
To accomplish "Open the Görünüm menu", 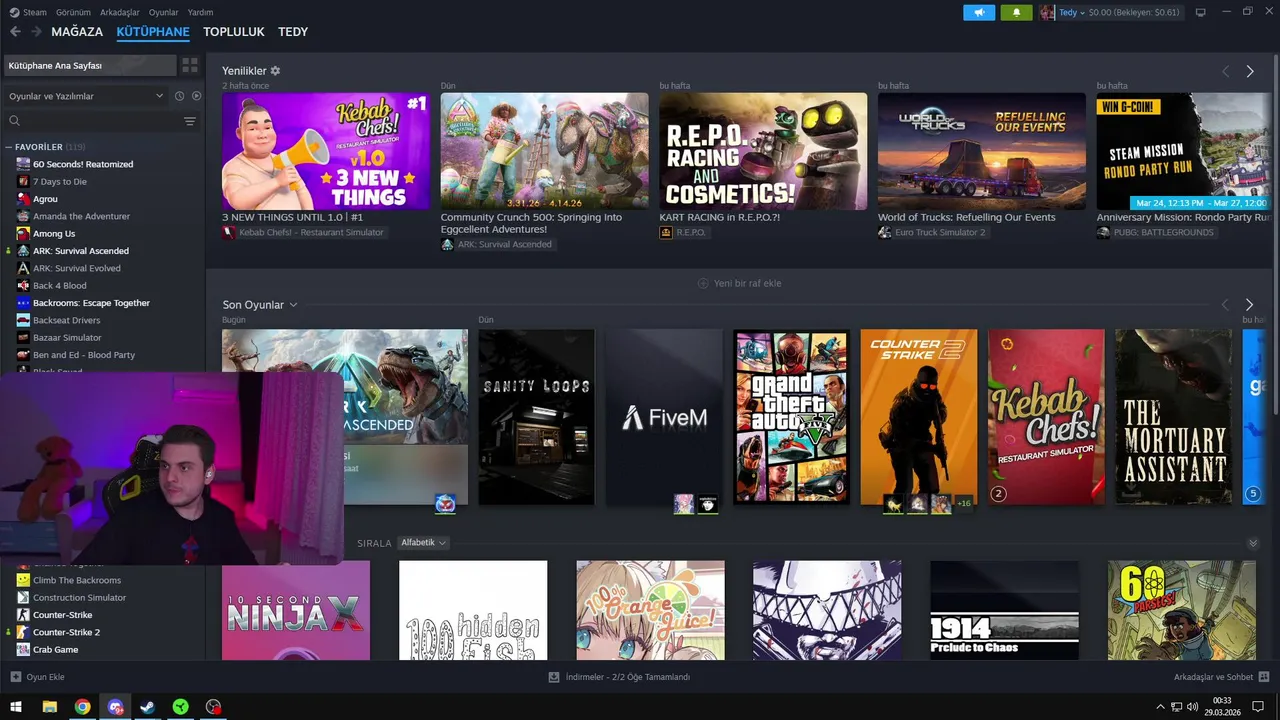I will (73, 12).
